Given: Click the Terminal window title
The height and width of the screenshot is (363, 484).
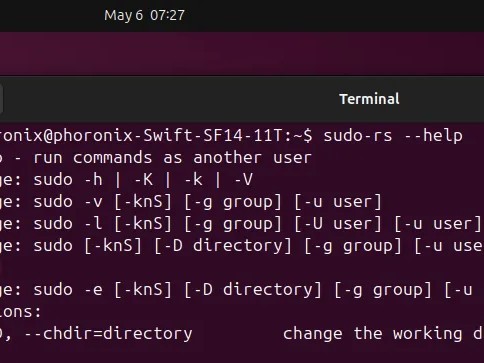Looking at the screenshot, I should point(369,99).
